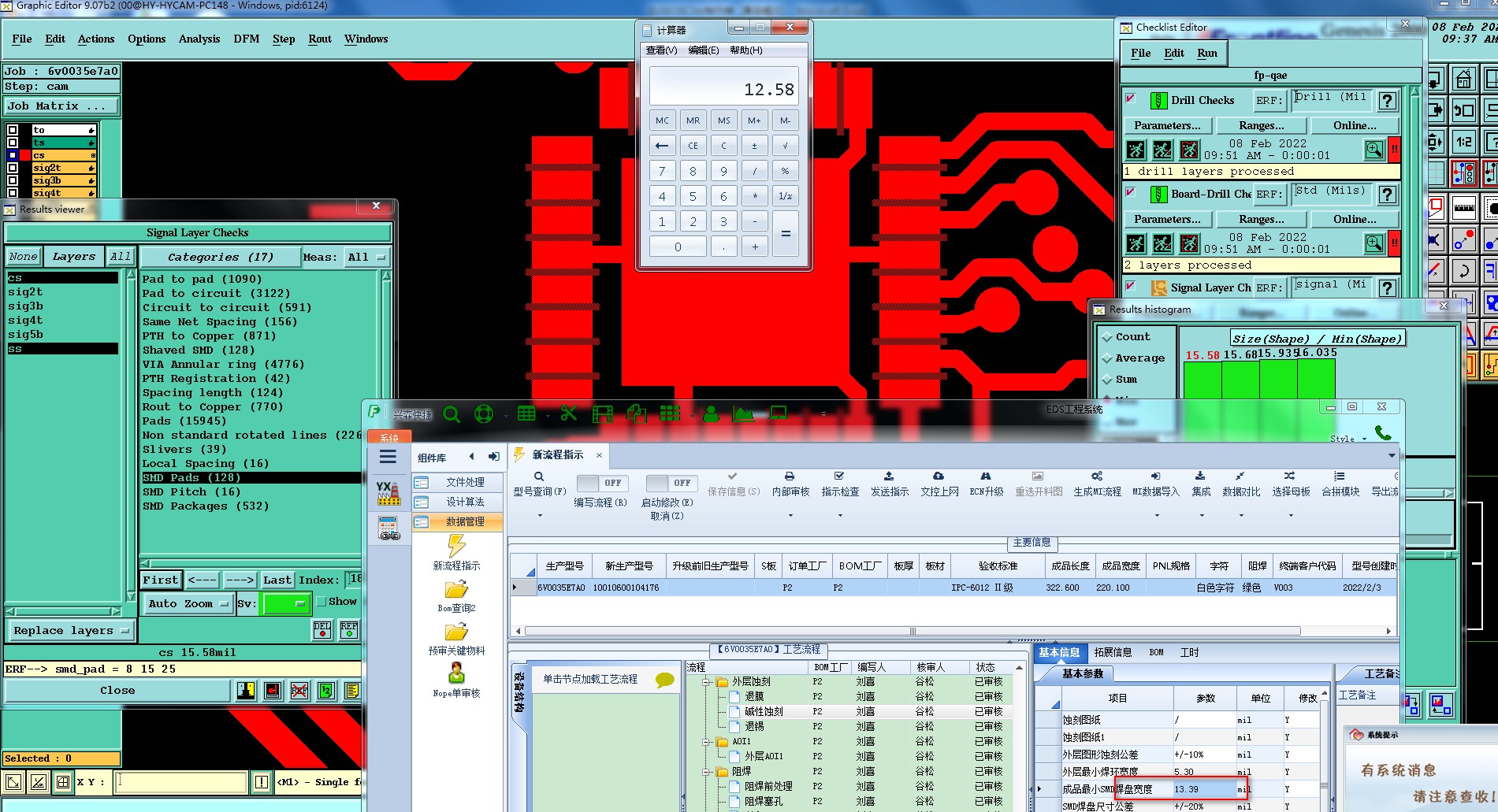Click the 16.035 green histogram bar

(x=1316, y=380)
